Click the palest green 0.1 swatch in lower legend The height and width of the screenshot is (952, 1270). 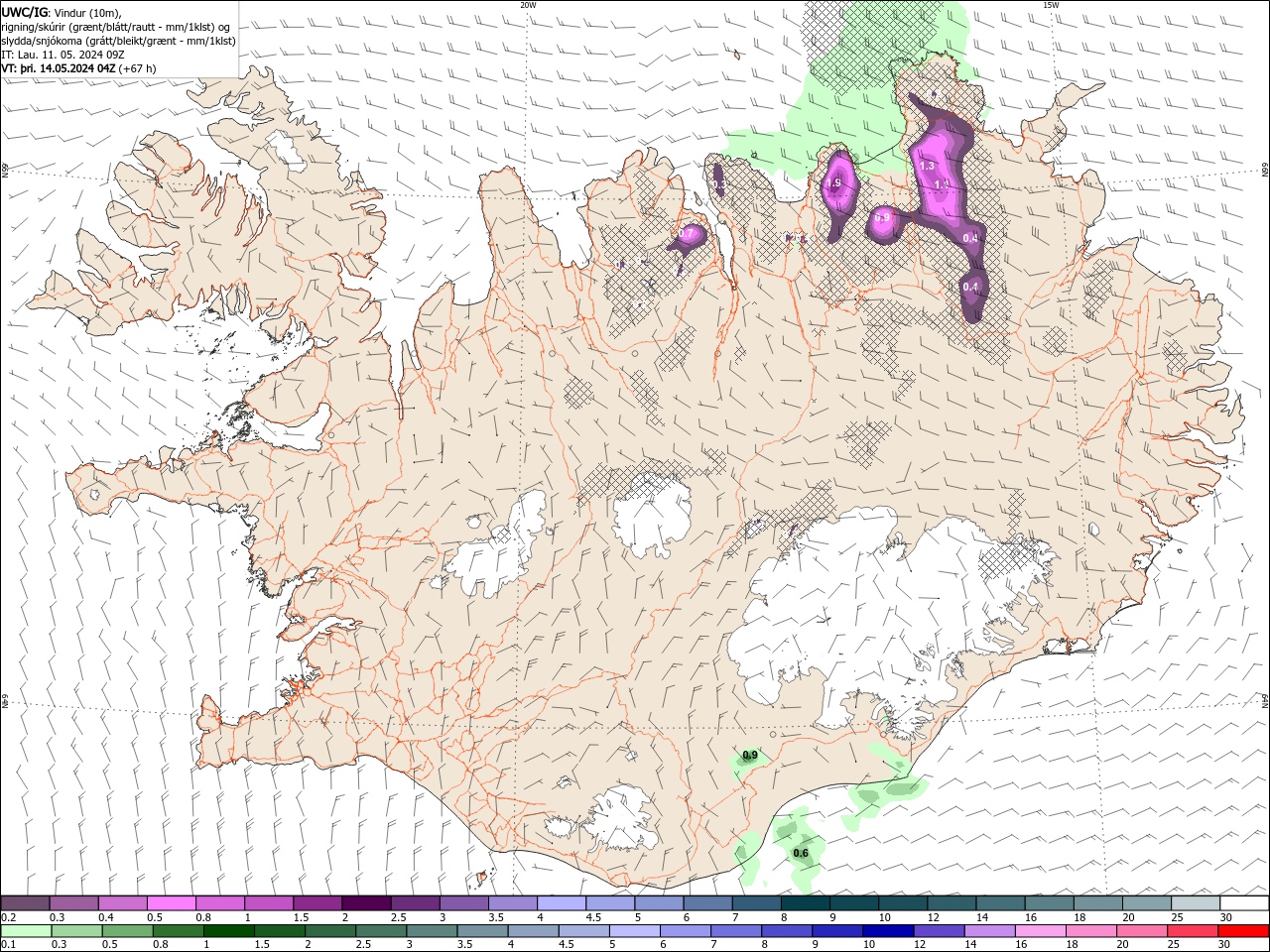26,931
